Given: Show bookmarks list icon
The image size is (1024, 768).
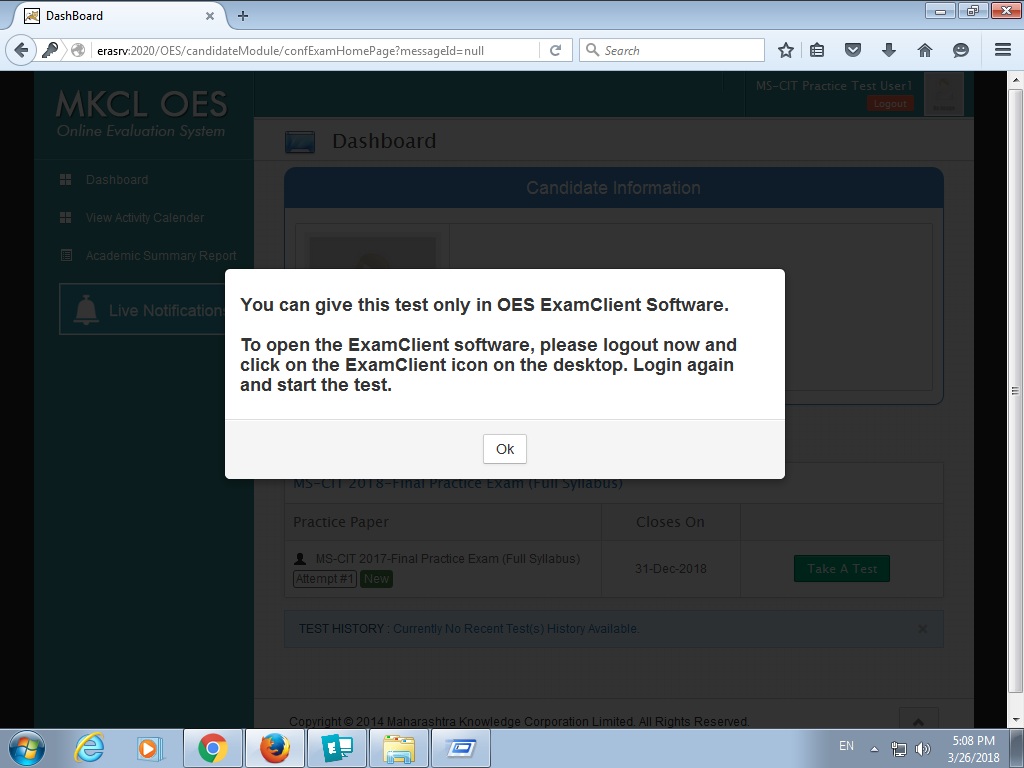Looking at the screenshot, I should (817, 50).
